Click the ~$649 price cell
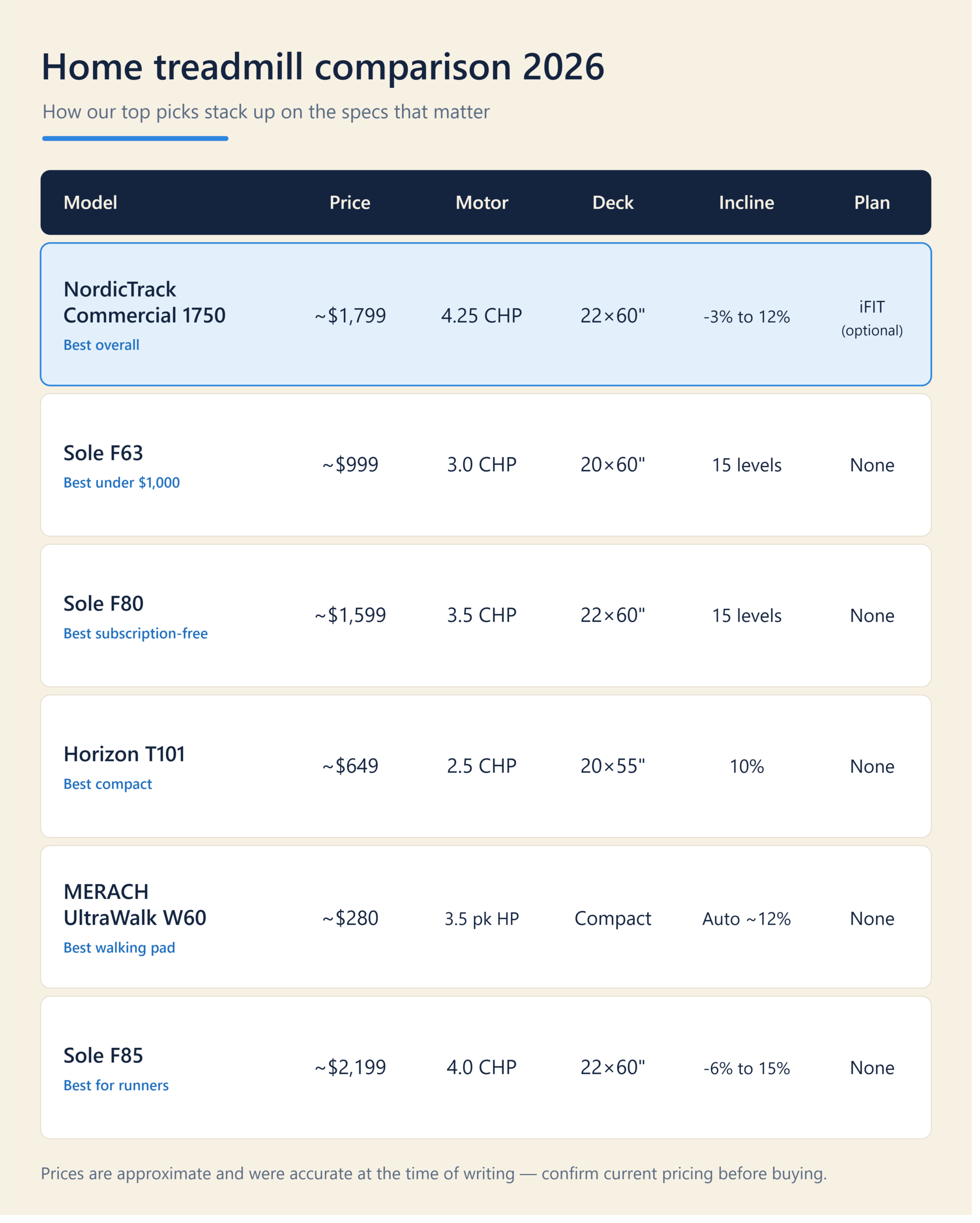This screenshot has width=980, height=1223. pos(353,772)
